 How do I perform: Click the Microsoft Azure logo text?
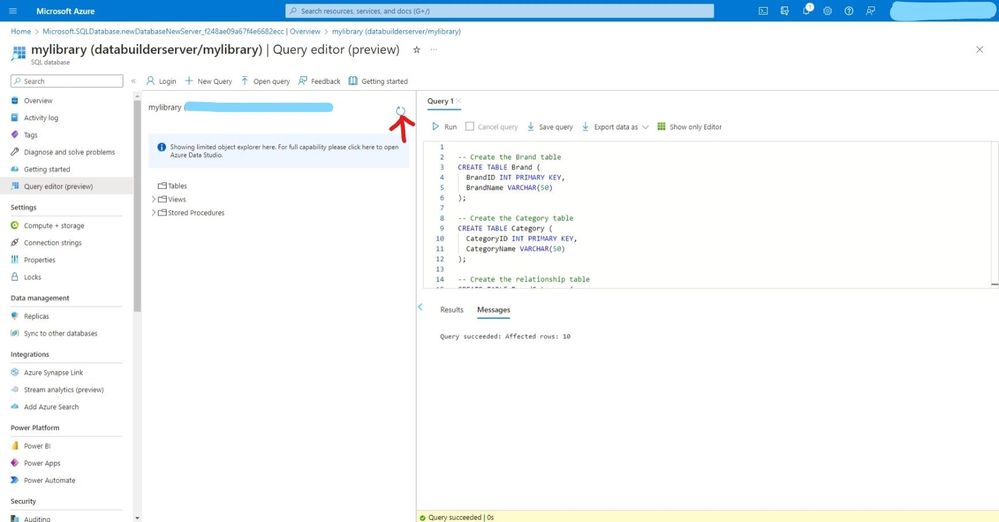tap(66, 11)
